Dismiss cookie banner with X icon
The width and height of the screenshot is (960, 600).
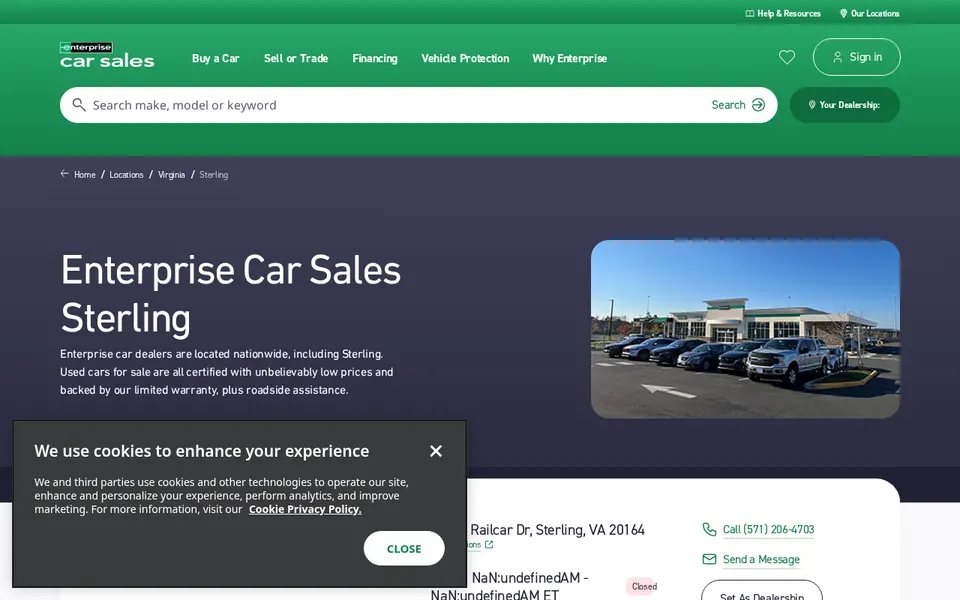point(436,451)
